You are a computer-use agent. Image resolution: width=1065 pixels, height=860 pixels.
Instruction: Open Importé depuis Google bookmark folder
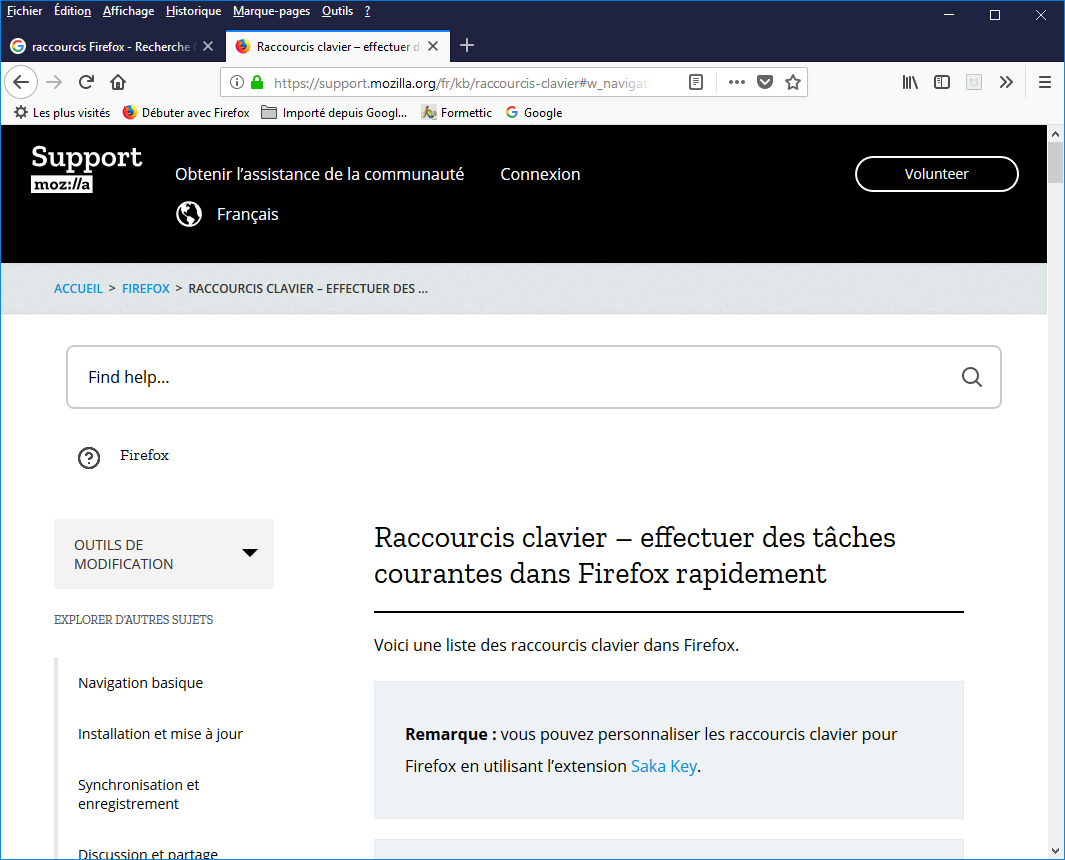click(334, 113)
